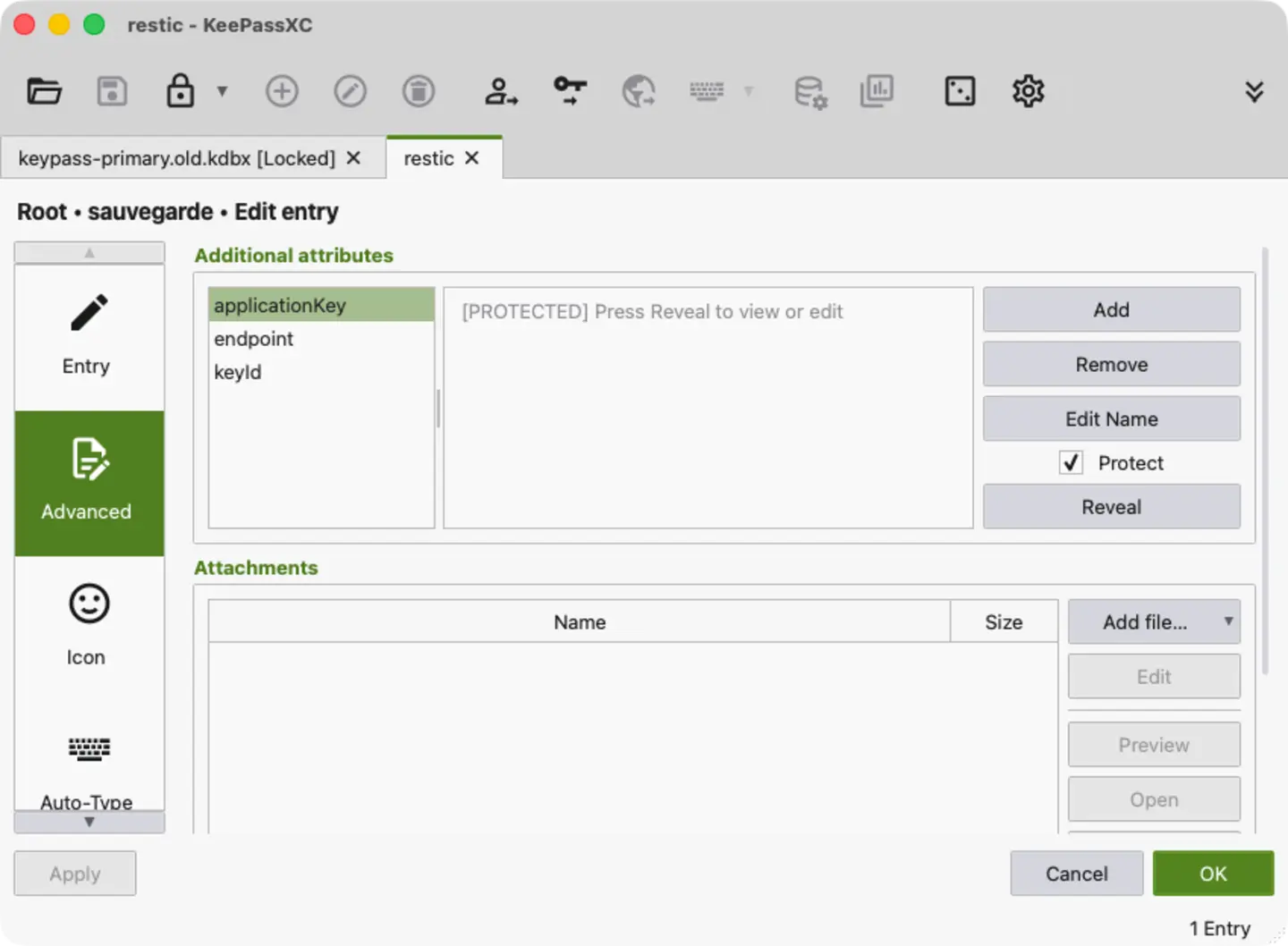Open application settings gear icon
The height and width of the screenshot is (946, 1288).
point(1029,91)
